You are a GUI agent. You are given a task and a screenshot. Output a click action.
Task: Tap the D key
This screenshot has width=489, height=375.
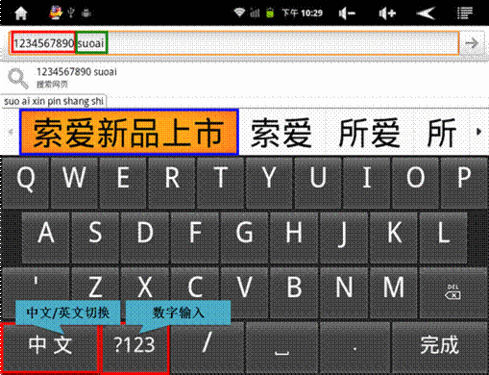145,238
